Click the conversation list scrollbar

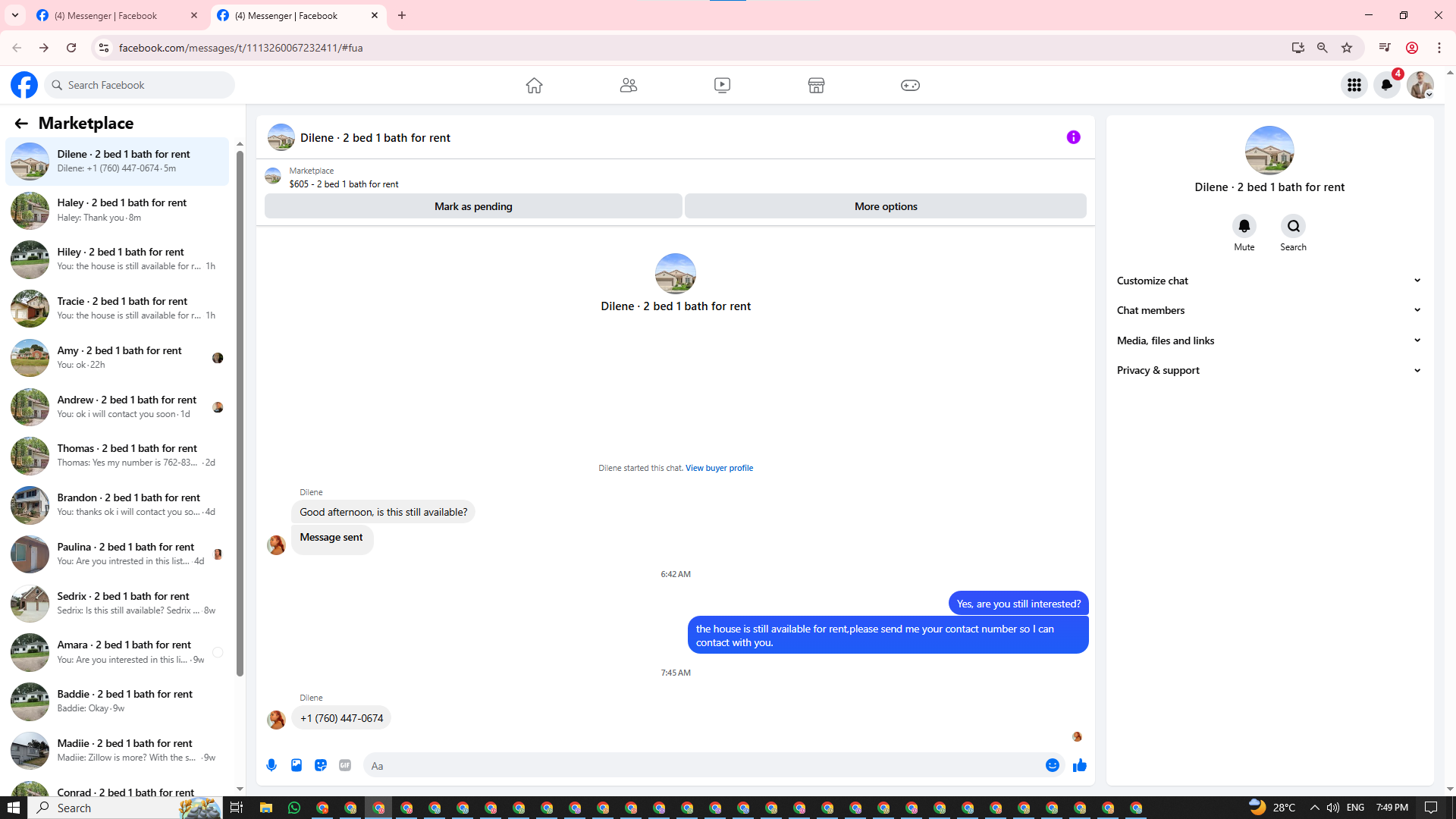click(240, 409)
